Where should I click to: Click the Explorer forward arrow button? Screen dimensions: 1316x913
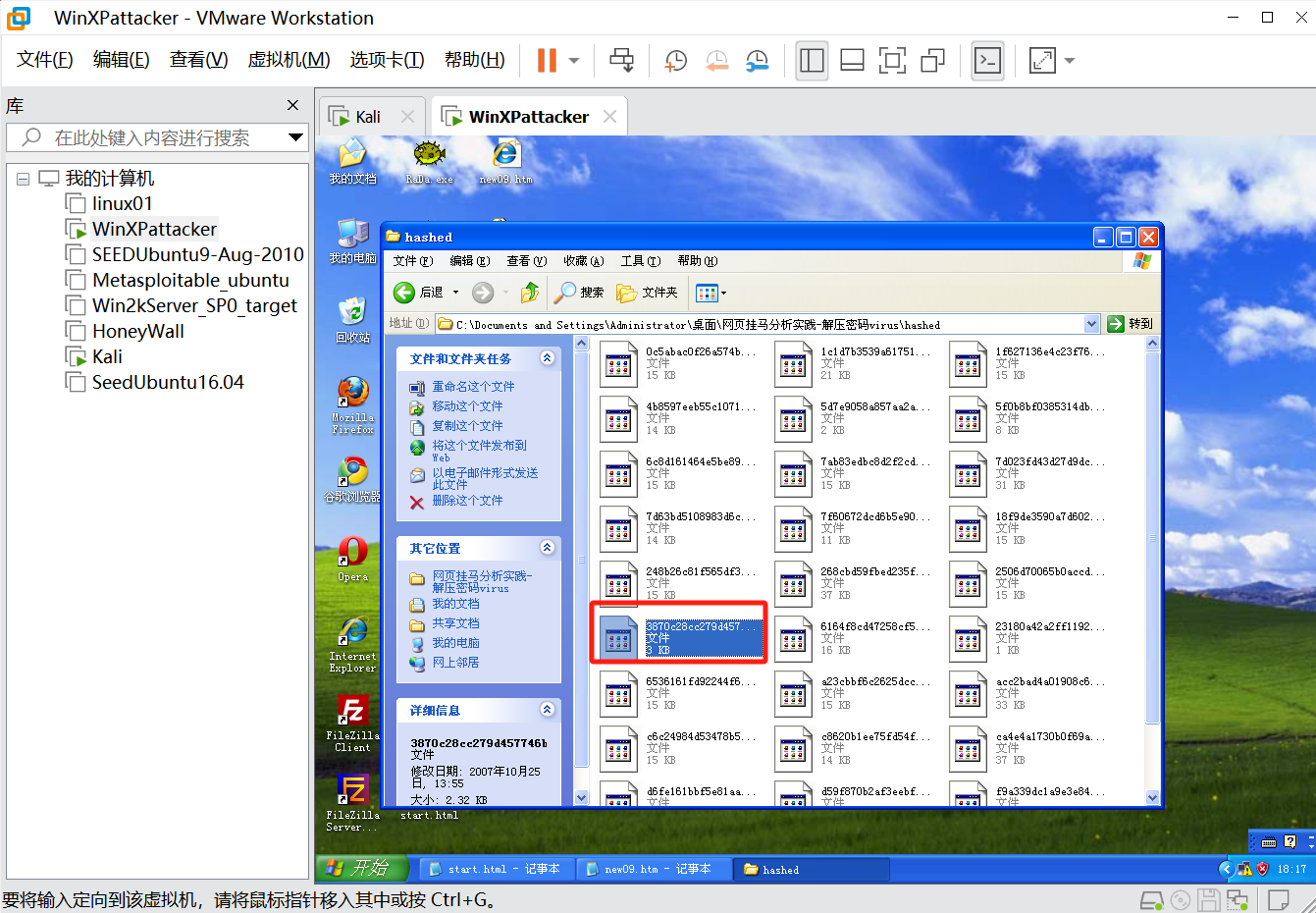pyautogui.click(x=483, y=293)
